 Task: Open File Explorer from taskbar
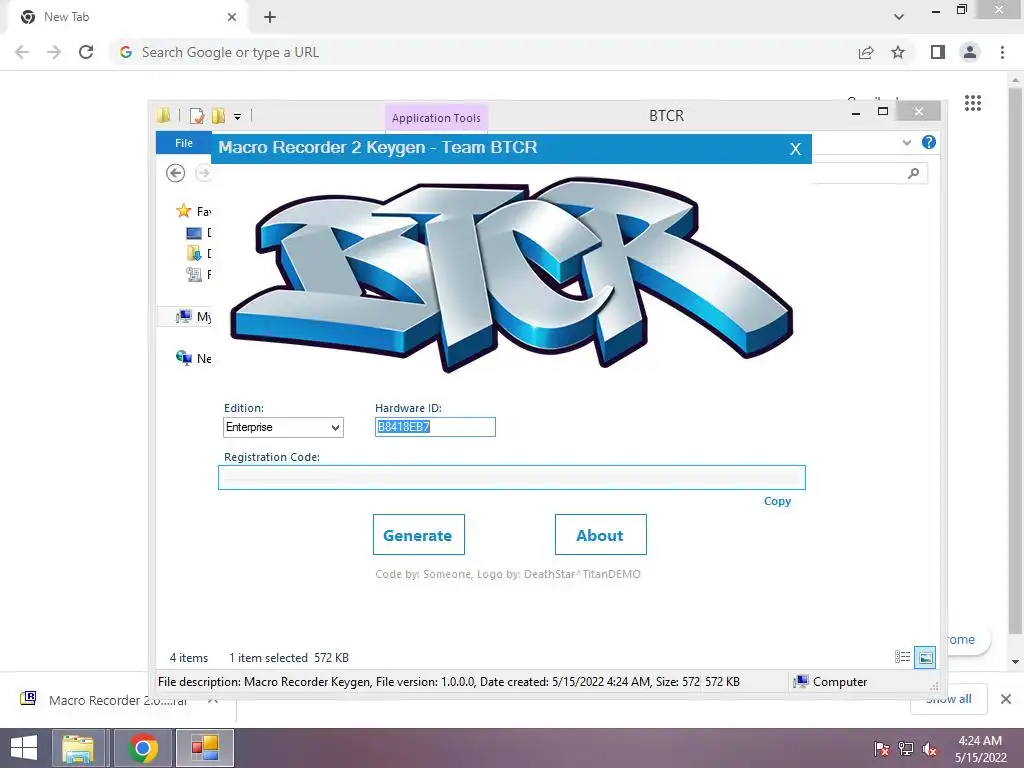(x=78, y=748)
